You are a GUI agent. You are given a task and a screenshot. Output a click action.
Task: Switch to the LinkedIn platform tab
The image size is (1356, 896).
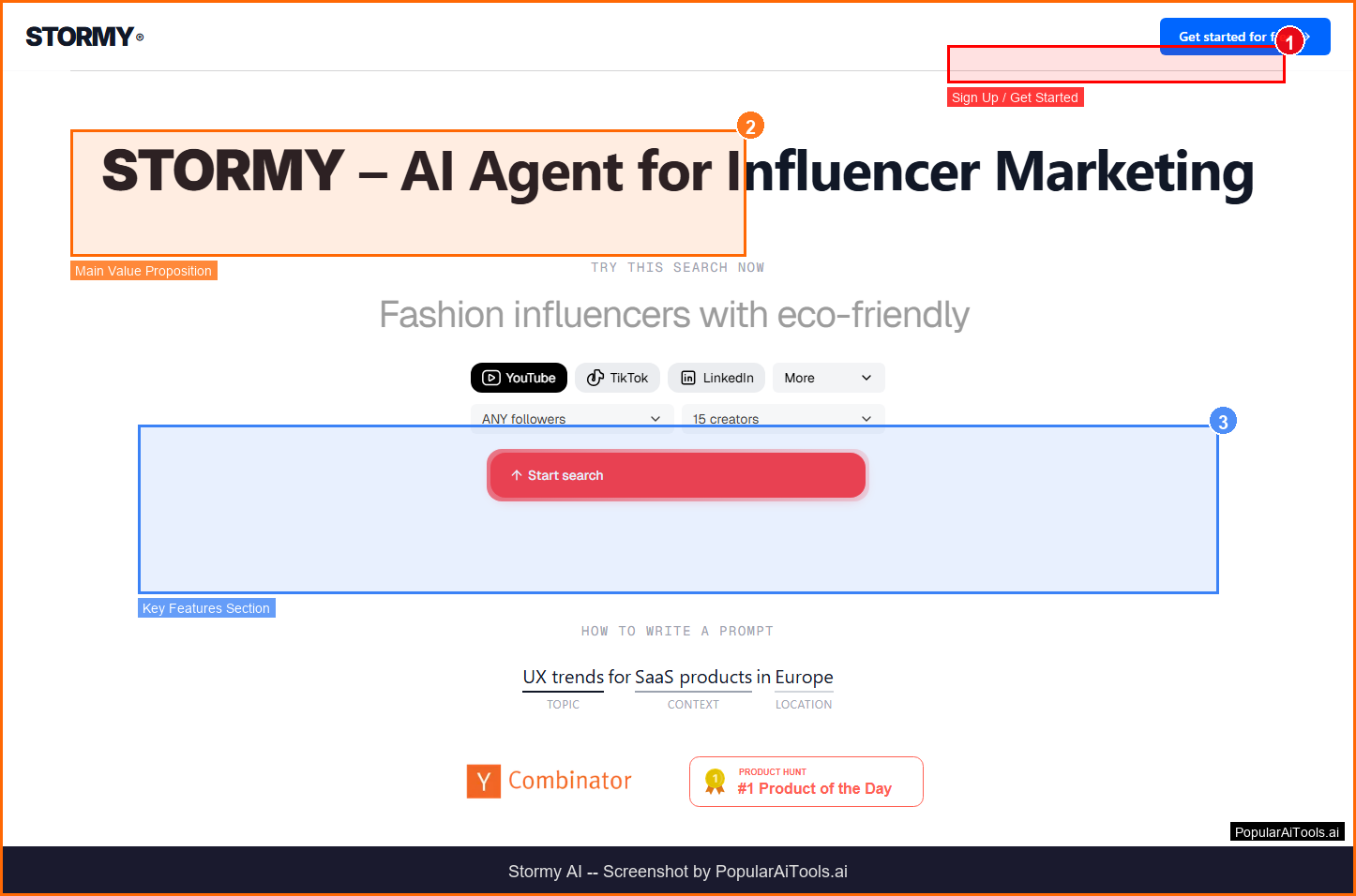pos(716,378)
